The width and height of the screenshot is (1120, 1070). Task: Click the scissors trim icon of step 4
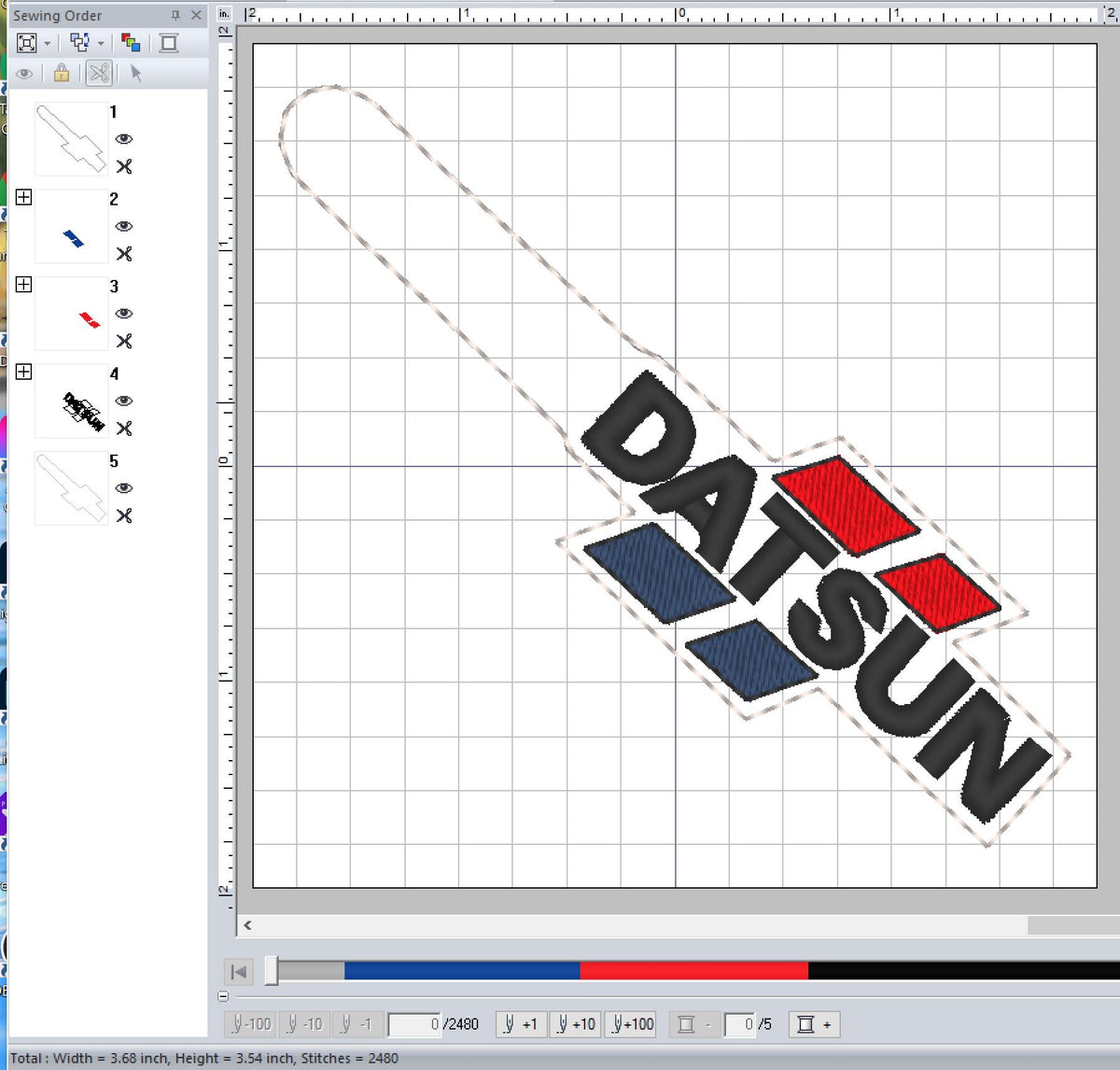click(x=124, y=428)
